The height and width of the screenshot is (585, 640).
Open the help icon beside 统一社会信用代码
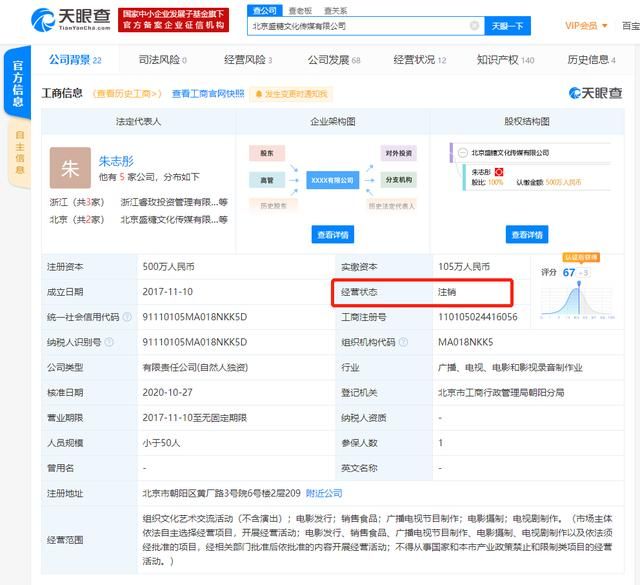(x=127, y=317)
